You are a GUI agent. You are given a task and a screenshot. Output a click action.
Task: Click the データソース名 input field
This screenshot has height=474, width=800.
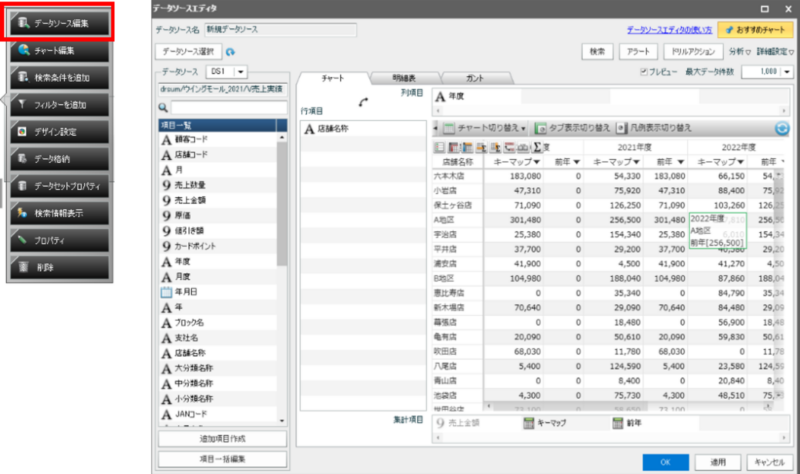coord(281,30)
